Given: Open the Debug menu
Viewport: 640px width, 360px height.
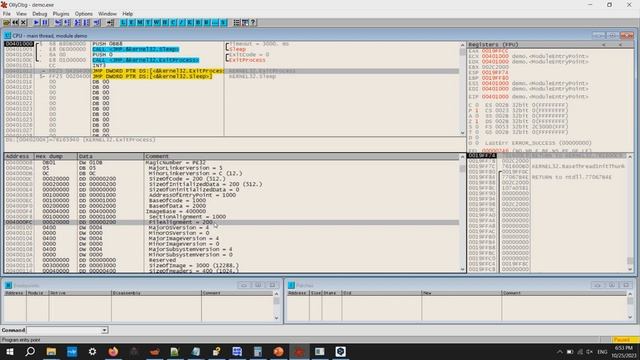Looking at the screenshot, I should tap(40, 13).
